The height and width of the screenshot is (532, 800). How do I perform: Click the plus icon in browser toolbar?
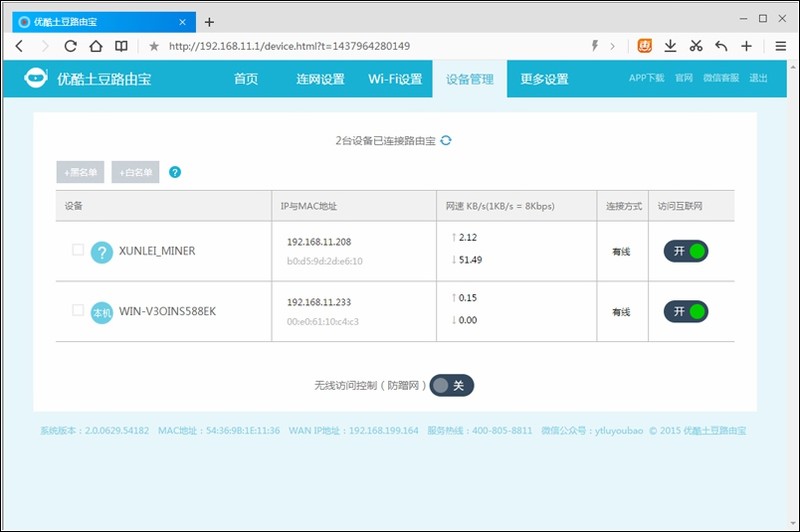pyautogui.click(x=746, y=46)
